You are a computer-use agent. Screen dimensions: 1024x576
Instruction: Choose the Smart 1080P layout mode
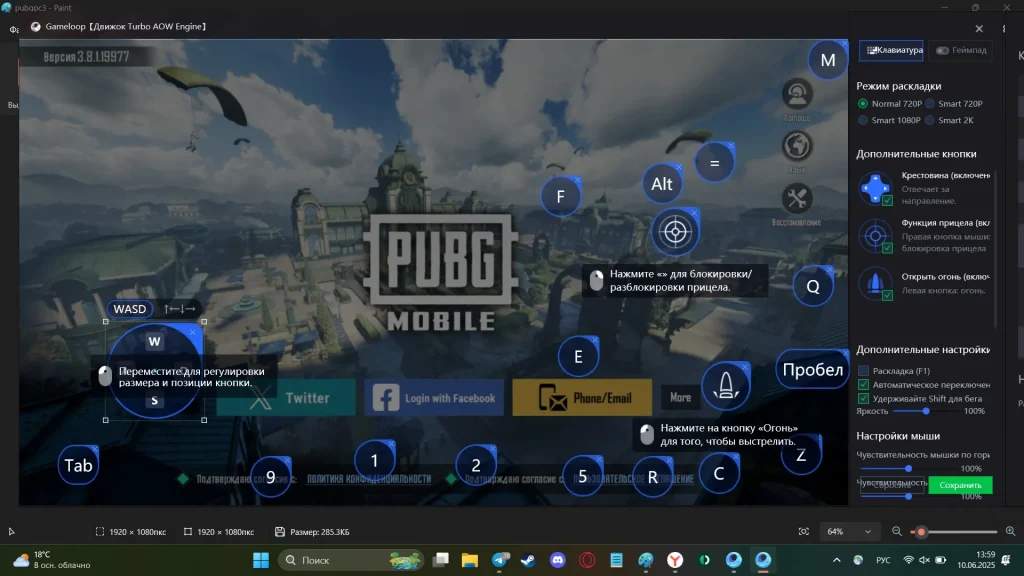pos(863,120)
